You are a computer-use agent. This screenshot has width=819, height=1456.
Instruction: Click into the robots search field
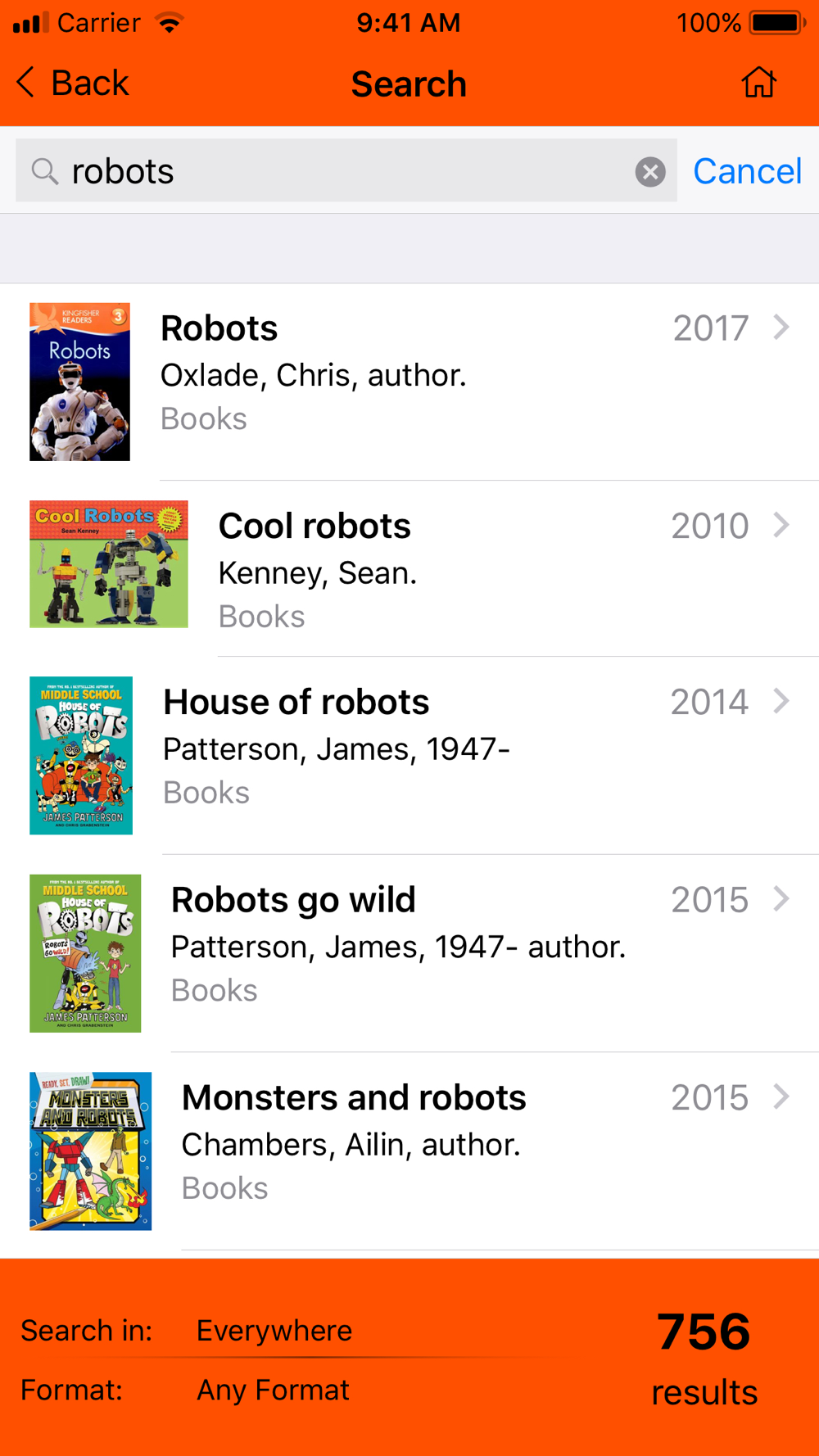point(346,170)
